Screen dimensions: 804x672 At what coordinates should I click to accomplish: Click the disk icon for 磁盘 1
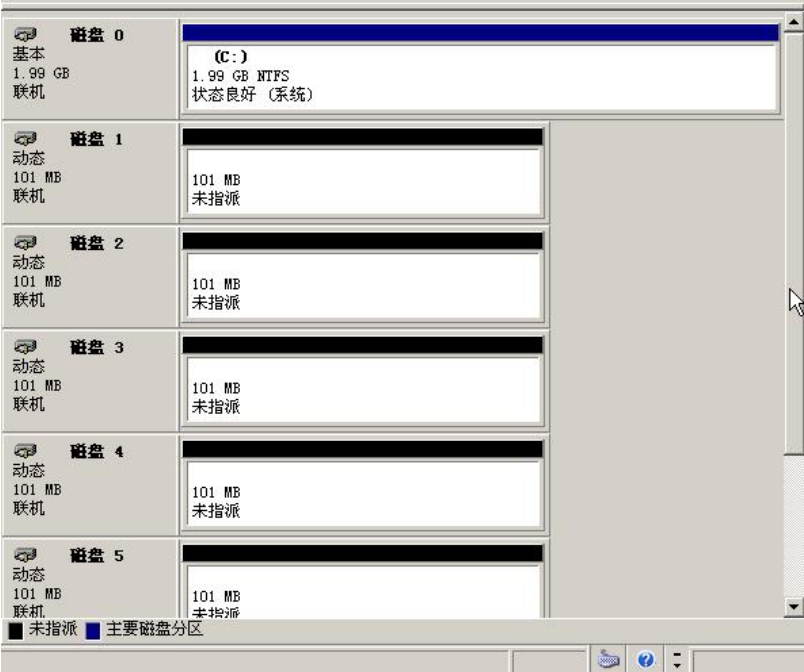click(25, 139)
